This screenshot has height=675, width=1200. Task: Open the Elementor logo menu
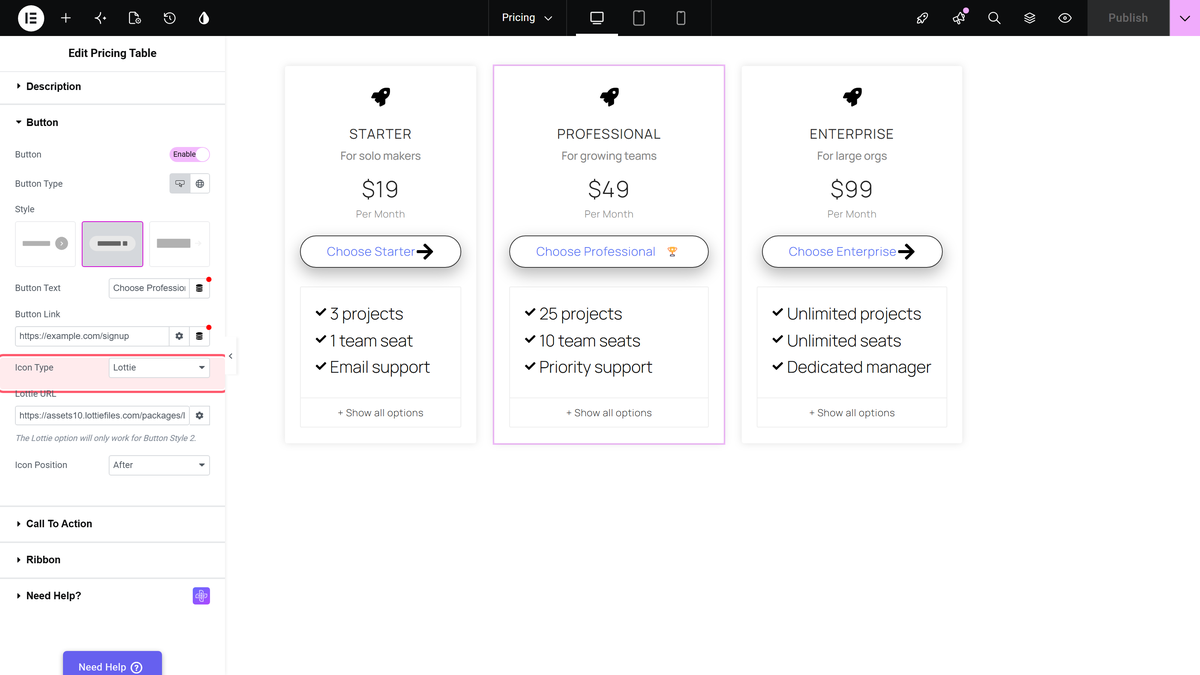point(31,18)
